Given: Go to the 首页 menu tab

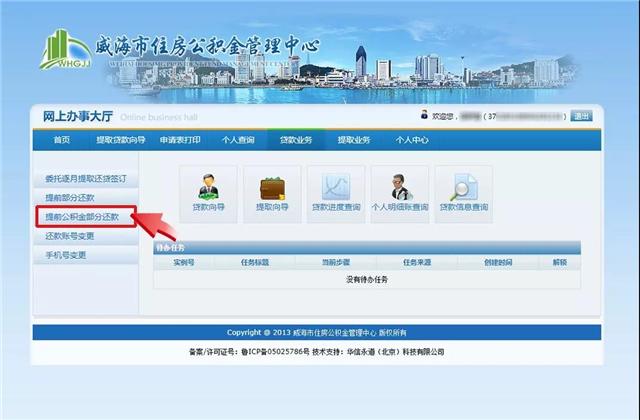Looking at the screenshot, I should (62, 140).
